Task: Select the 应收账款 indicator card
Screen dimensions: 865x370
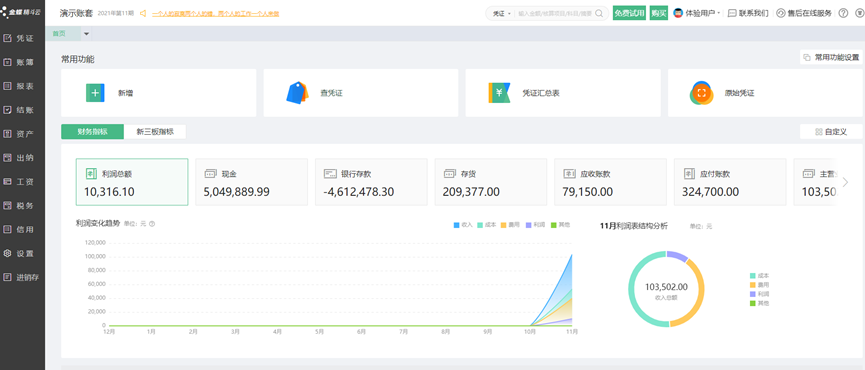Action: [611, 182]
